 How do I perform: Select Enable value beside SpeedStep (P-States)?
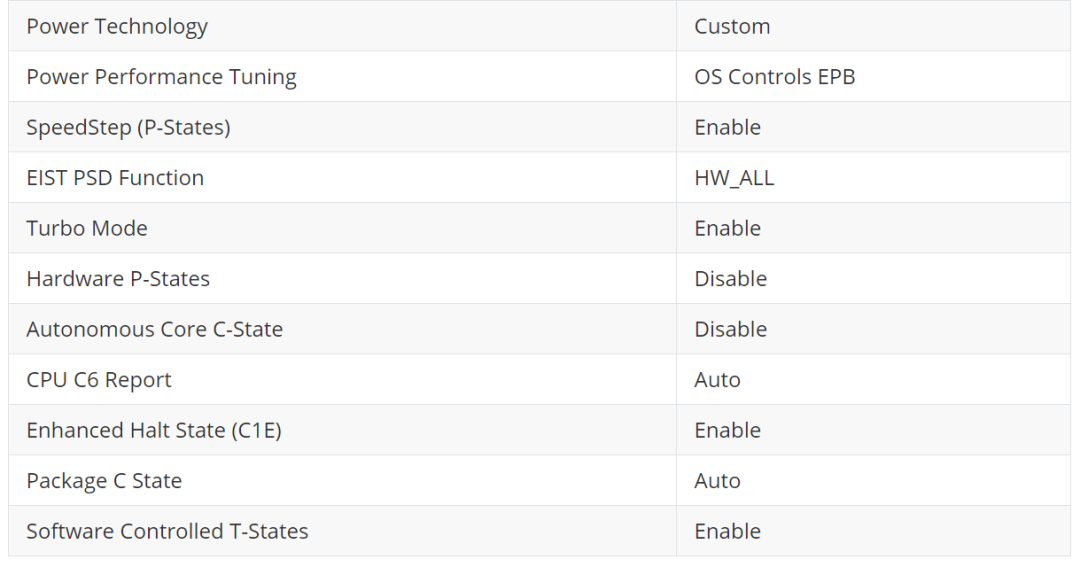[x=727, y=128]
